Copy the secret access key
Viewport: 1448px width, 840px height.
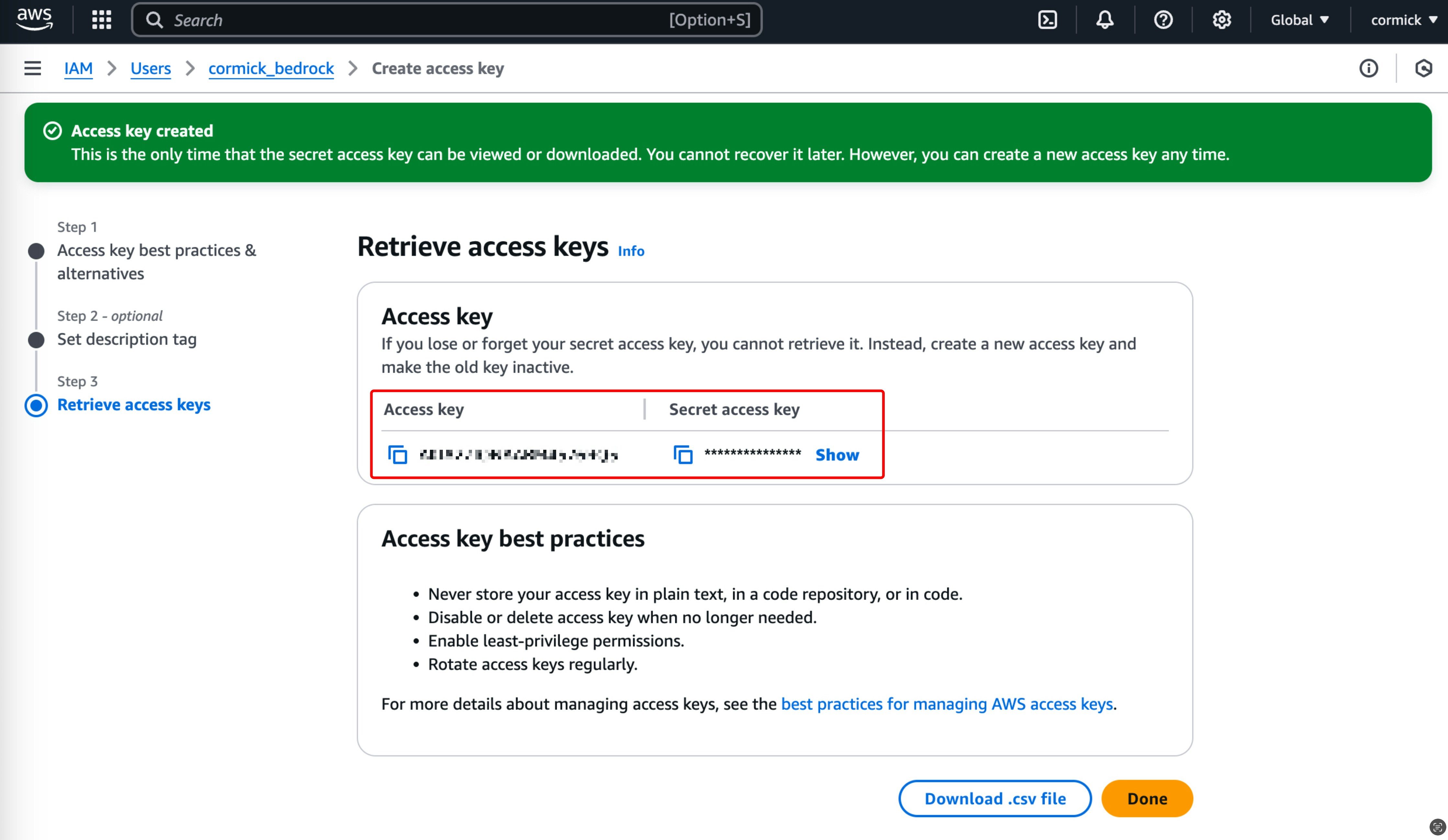[683, 455]
